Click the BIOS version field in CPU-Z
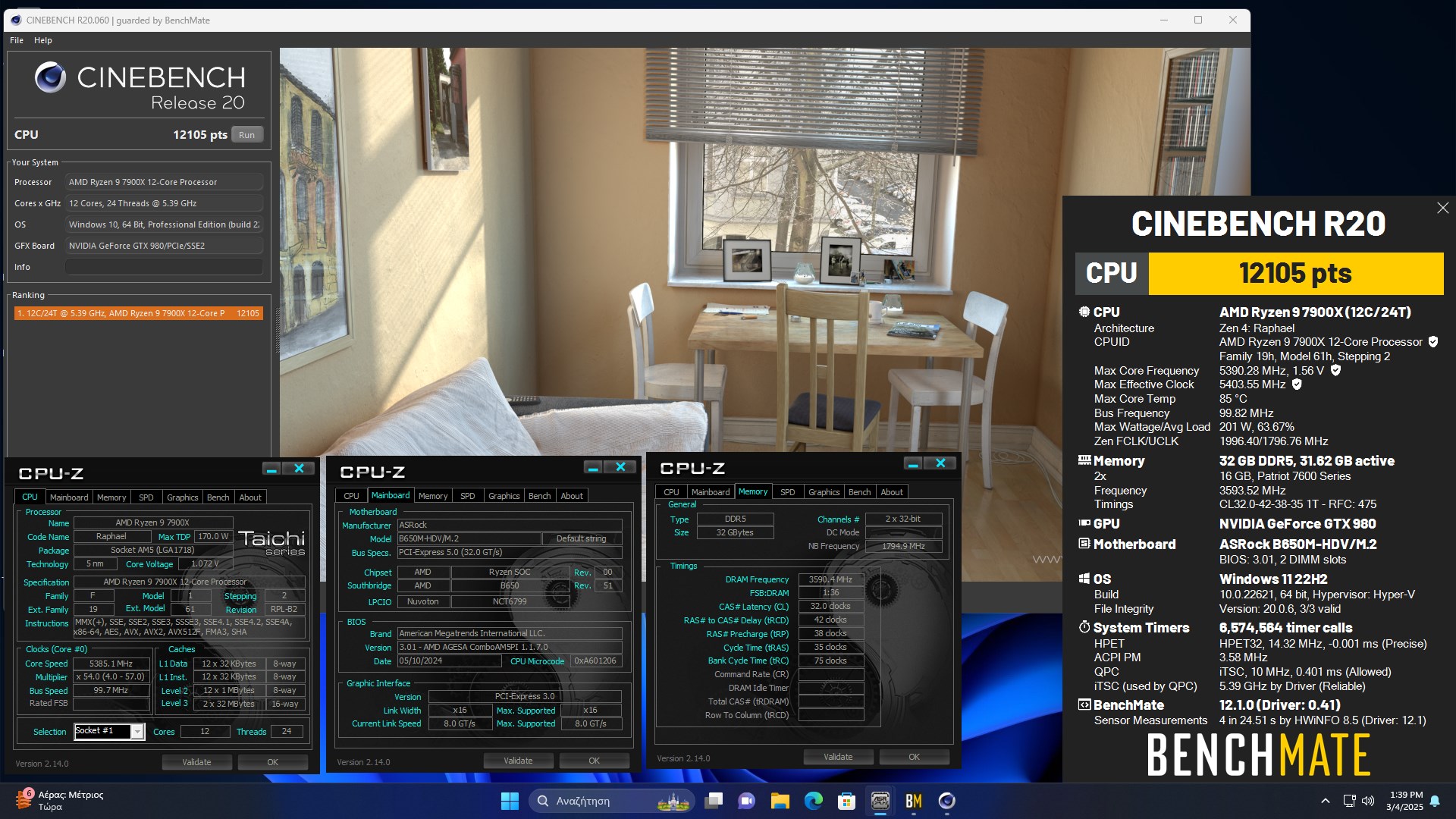The height and width of the screenshot is (819, 1456). click(510, 647)
